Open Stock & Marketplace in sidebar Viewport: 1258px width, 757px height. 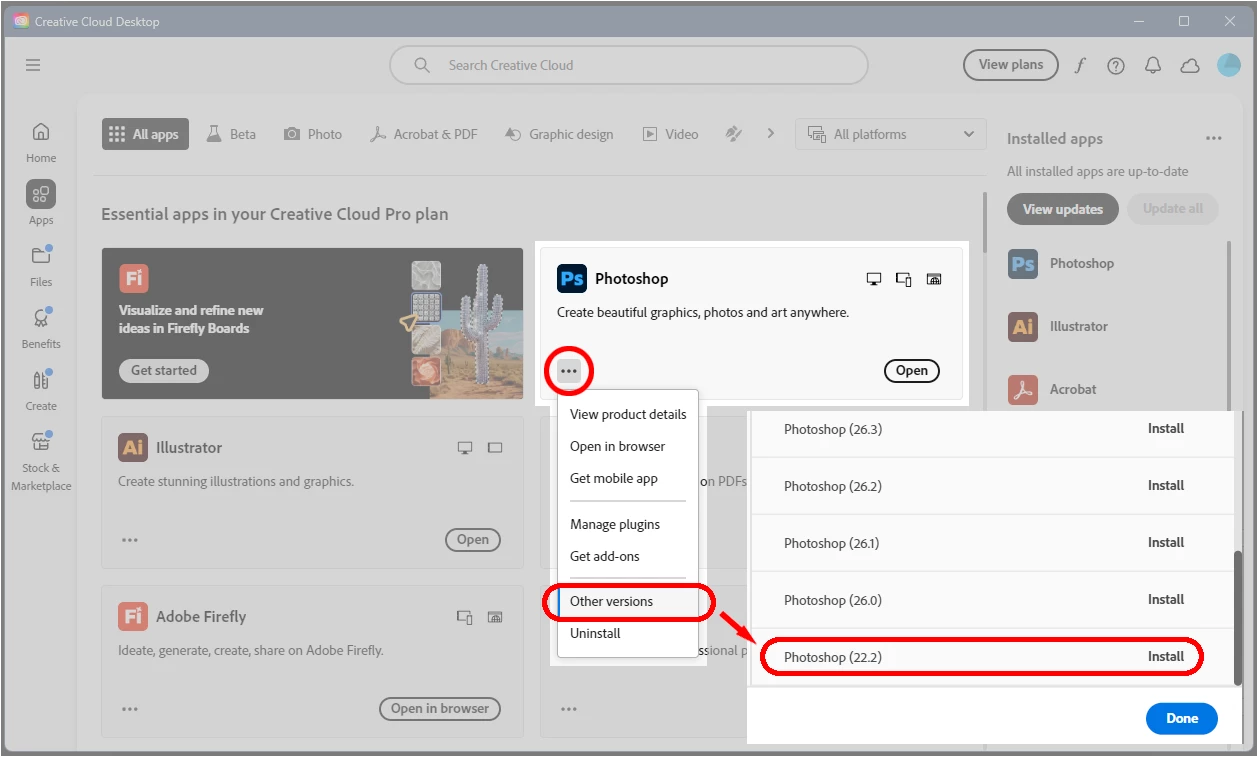click(41, 461)
